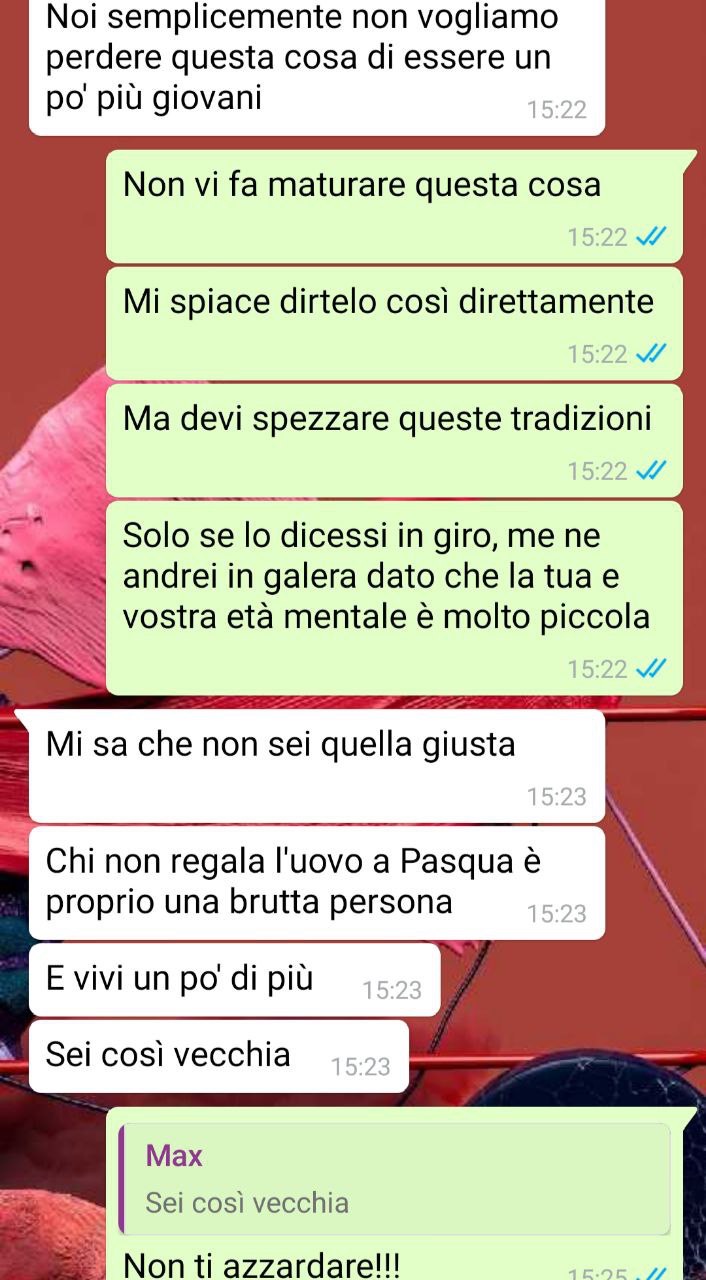This screenshot has width=706, height=1280.
Task: Tap the quoted reply from Max
Action: 394,1178
